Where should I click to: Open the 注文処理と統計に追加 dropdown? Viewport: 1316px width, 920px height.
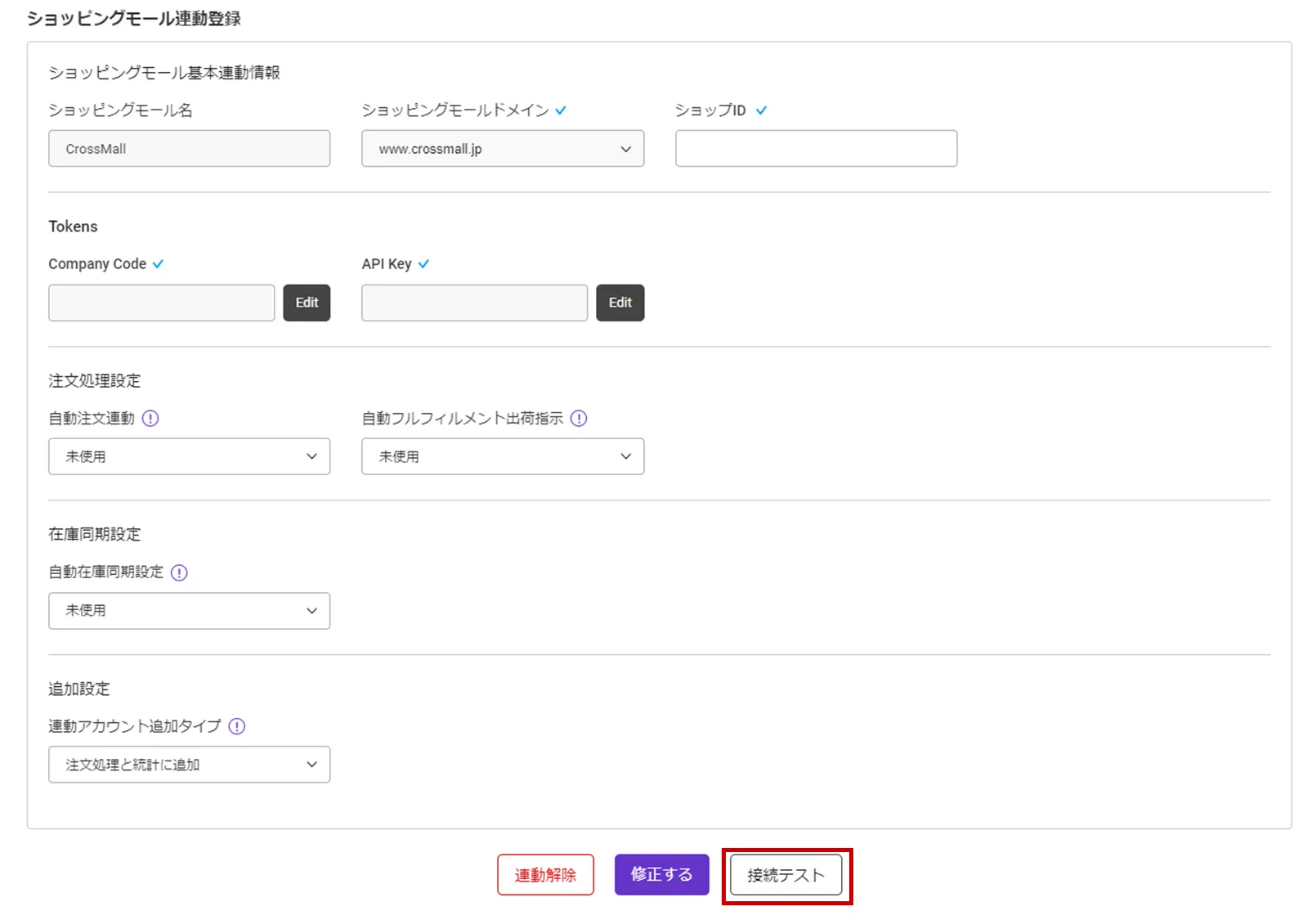[x=189, y=765]
